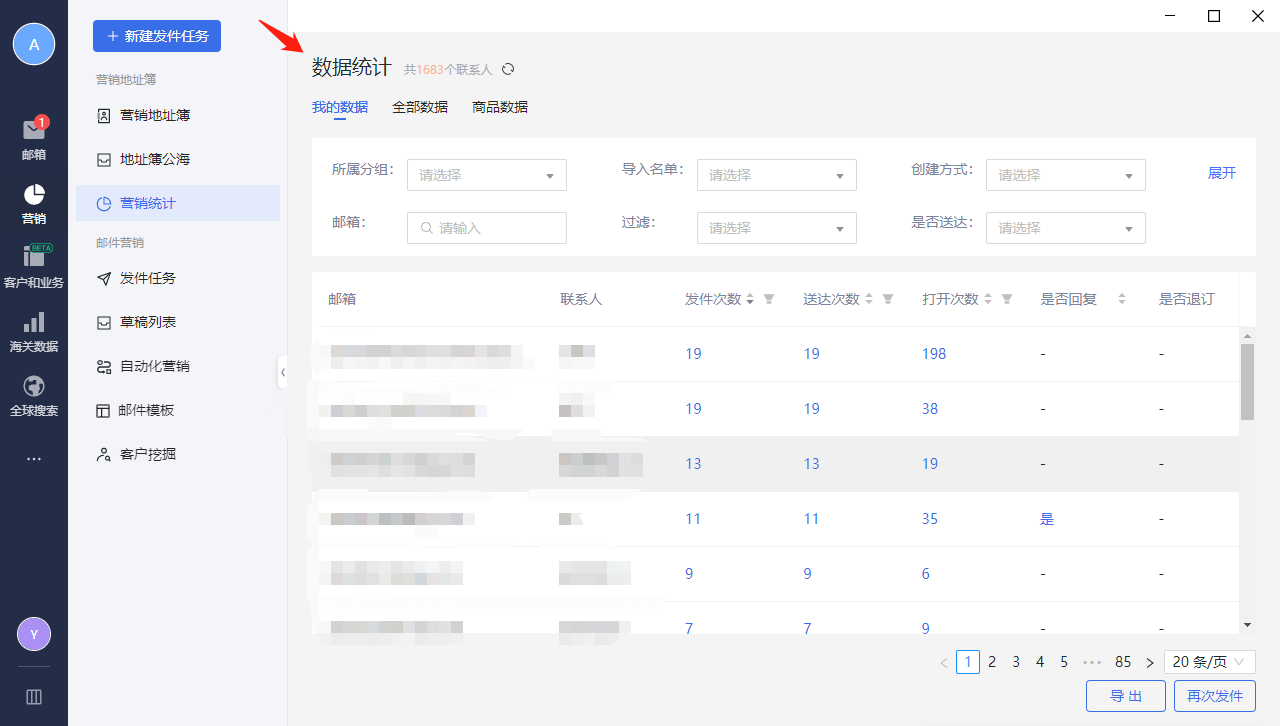
Task: Click the vertical scrollbar of the table
Action: point(1246,382)
